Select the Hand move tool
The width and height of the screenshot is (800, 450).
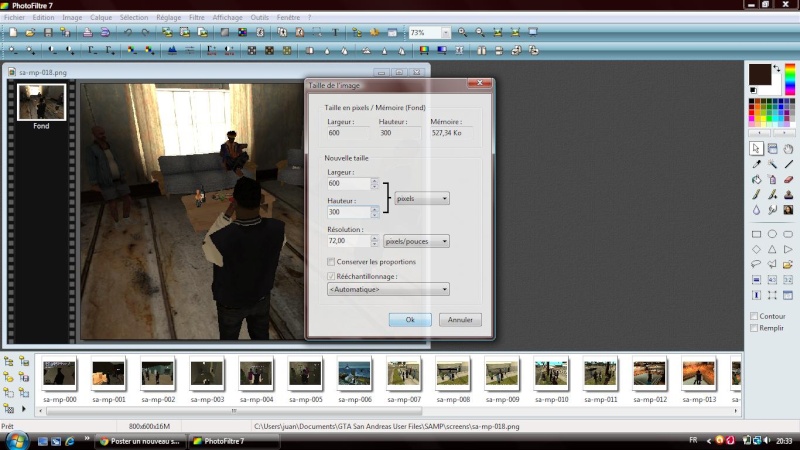click(x=788, y=148)
